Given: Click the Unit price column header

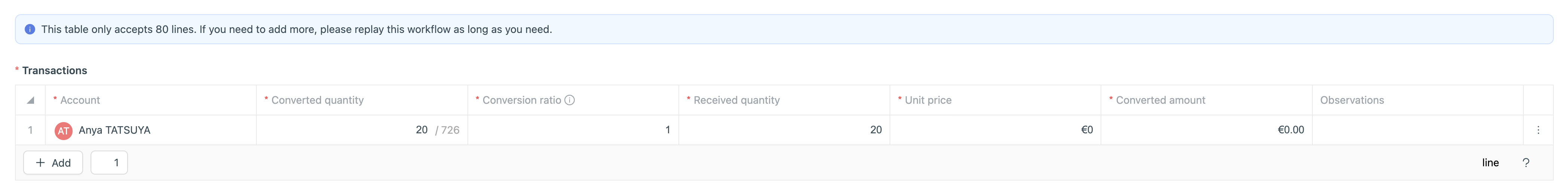Looking at the screenshot, I should 928,100.
